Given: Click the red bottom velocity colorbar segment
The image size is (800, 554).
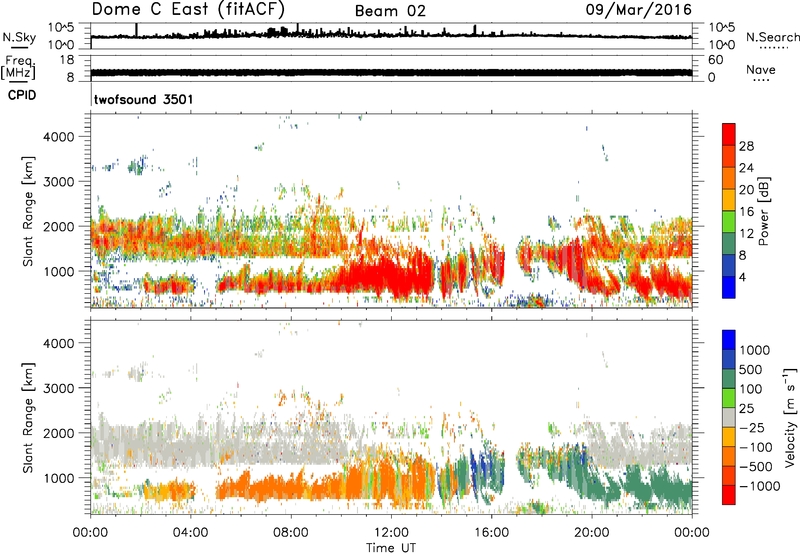Looking at the screenshot, I should coord(729,495).
